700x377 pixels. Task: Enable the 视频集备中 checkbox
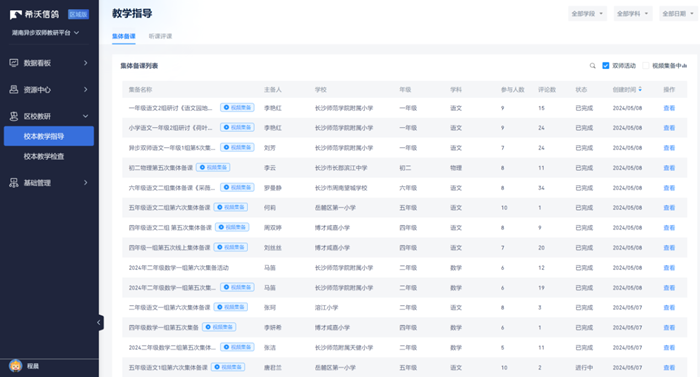click(646, 66)
